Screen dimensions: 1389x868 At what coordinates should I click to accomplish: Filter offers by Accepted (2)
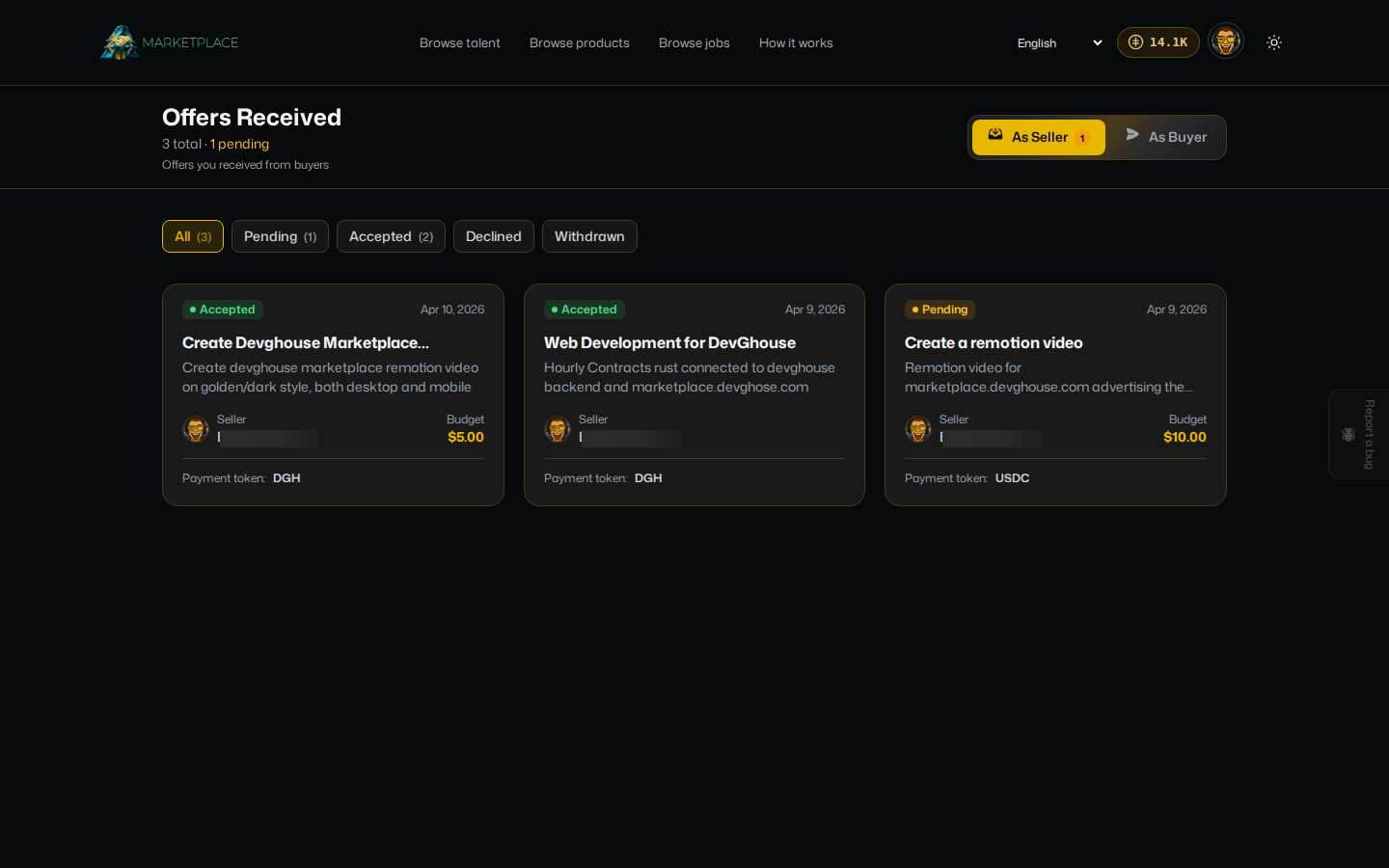(x=391, y=236)
